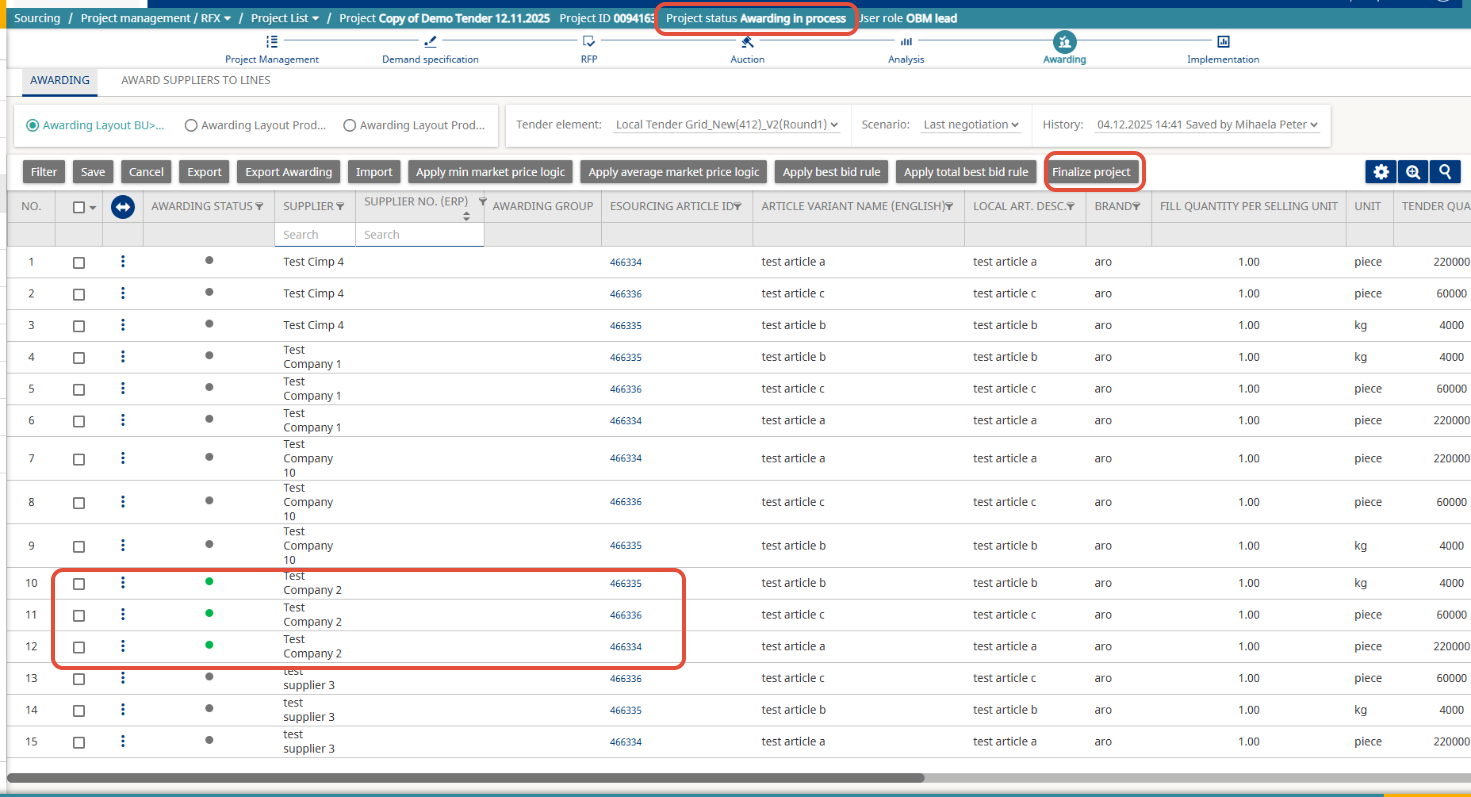Check the select-all checkbox in the header
Image resolution: width=1471 pixels, height=797 pixels.
pyautogui.click(x=79, y=207)
